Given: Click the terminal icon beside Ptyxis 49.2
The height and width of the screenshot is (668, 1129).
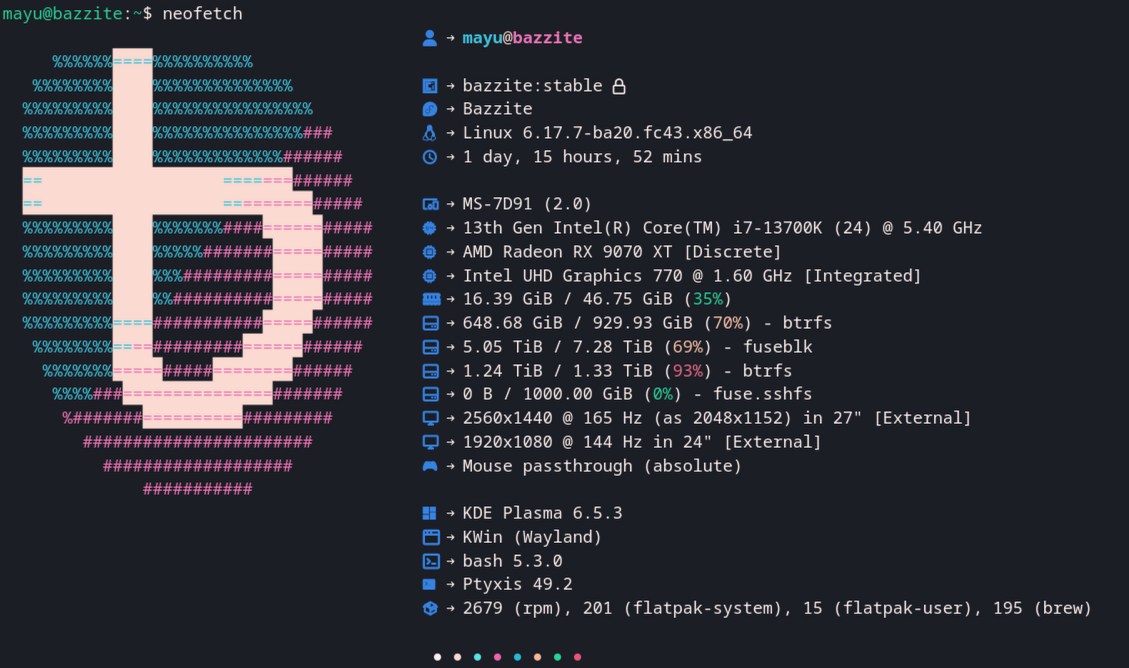Looking at the screenshot, I should (x=429, y=584).
